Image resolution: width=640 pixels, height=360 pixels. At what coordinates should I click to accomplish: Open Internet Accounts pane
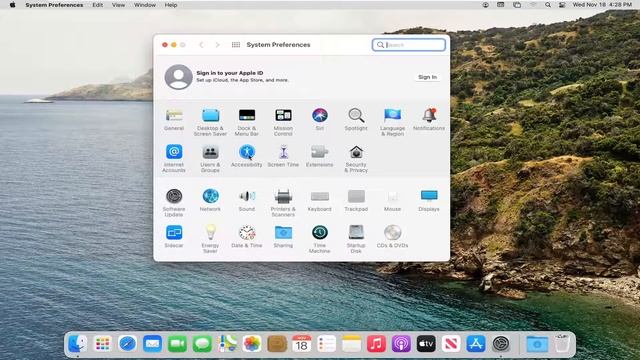tap(174, 158)
